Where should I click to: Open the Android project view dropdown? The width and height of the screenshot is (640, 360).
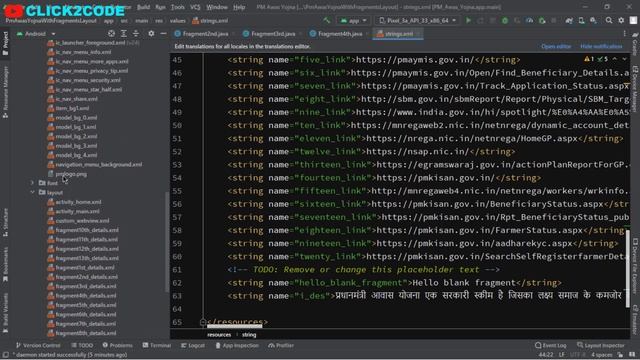click(x=36, y=33)
